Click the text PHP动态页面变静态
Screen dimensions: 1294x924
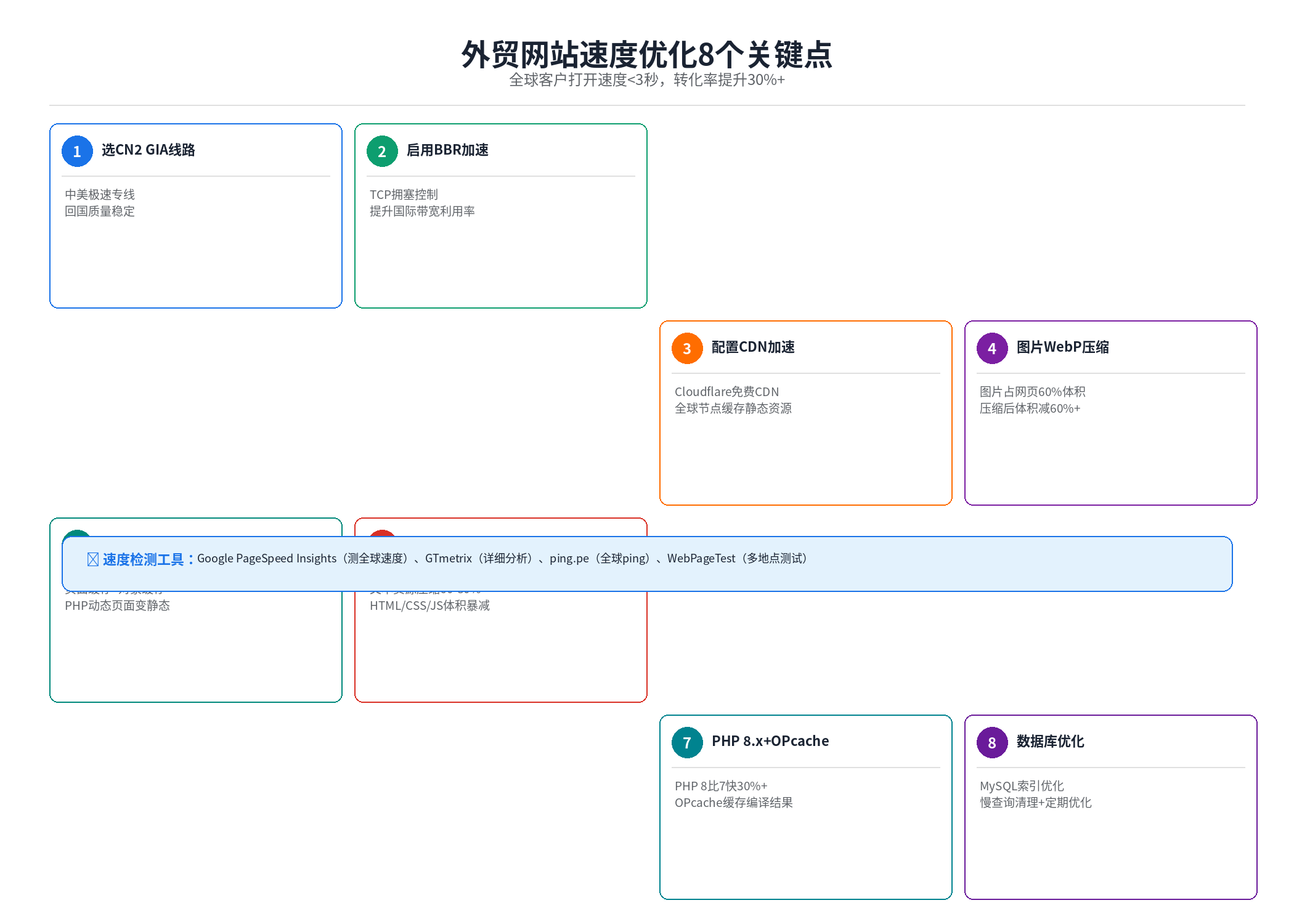click(x=117, y=606)
